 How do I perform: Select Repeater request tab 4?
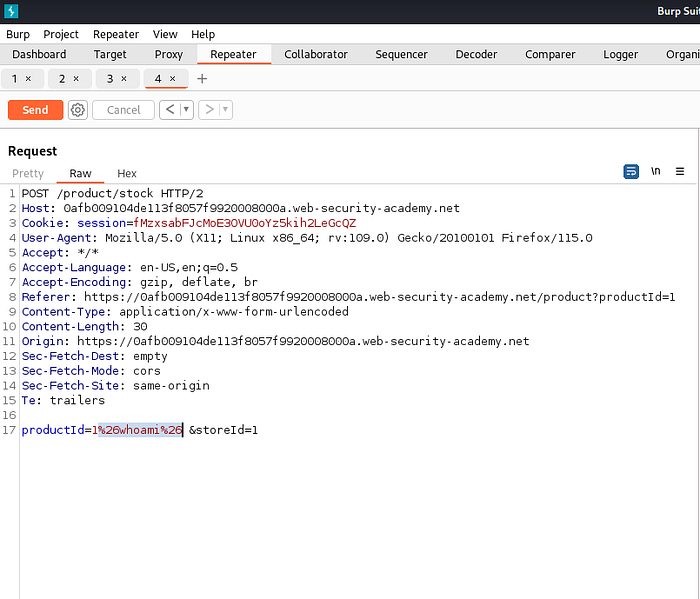coord(158,79)
